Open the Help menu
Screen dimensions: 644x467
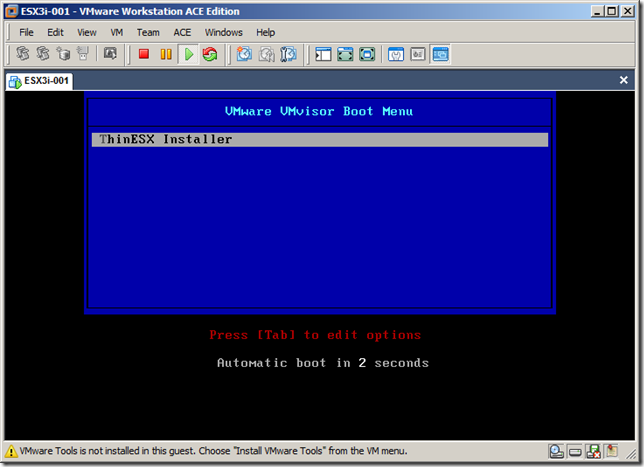[x=265, y=32]
